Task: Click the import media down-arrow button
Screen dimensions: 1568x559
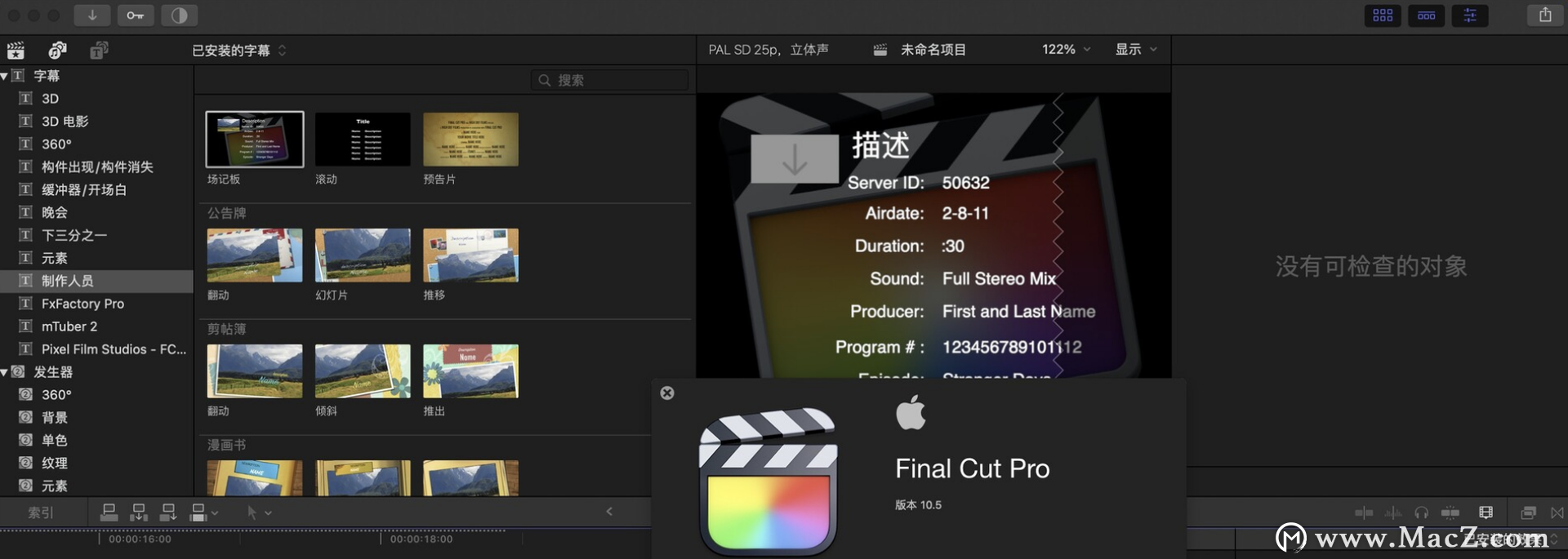Action: (92, 15)
